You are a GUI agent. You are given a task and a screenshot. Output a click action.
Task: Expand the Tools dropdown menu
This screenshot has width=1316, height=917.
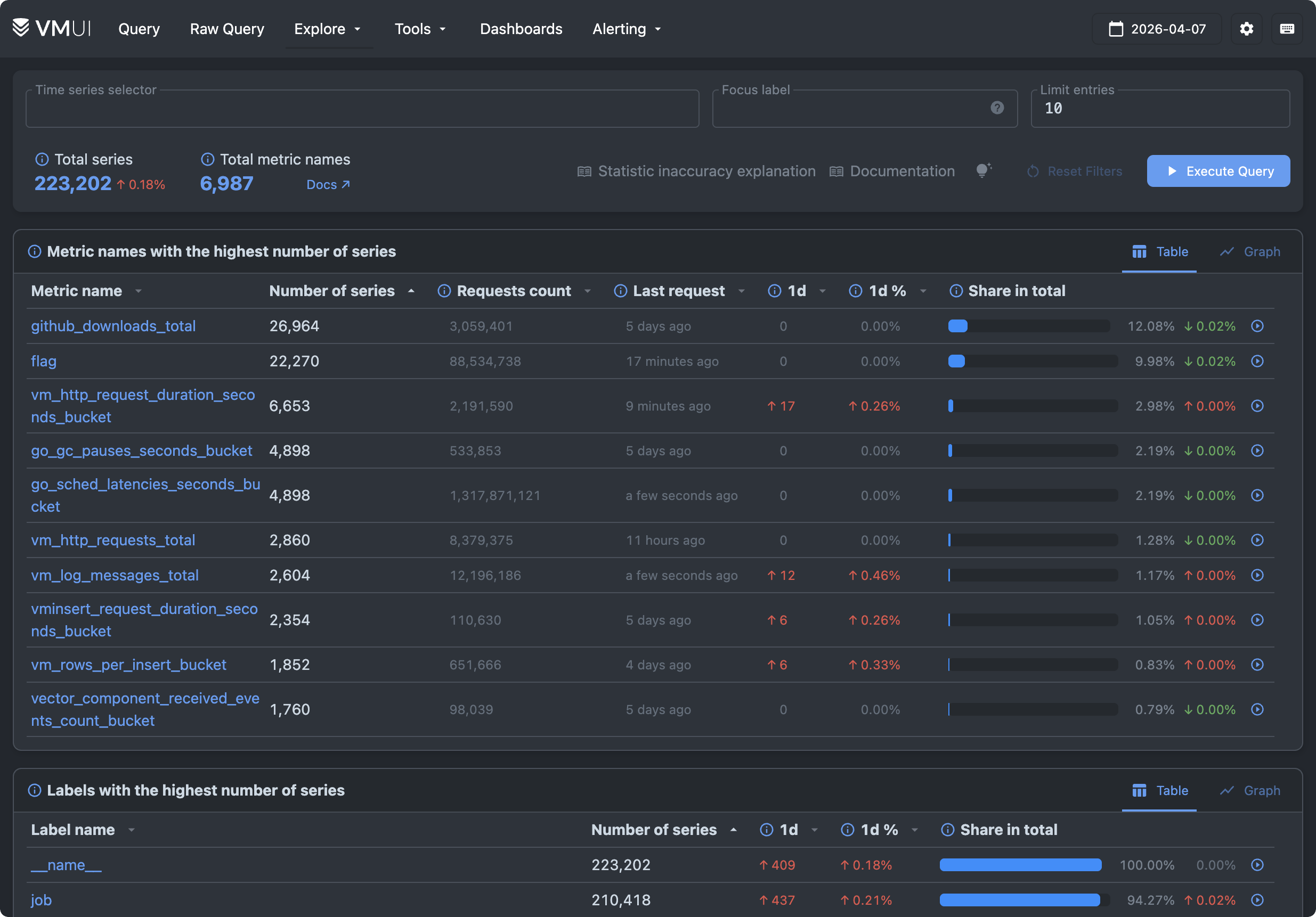(420, 29)
